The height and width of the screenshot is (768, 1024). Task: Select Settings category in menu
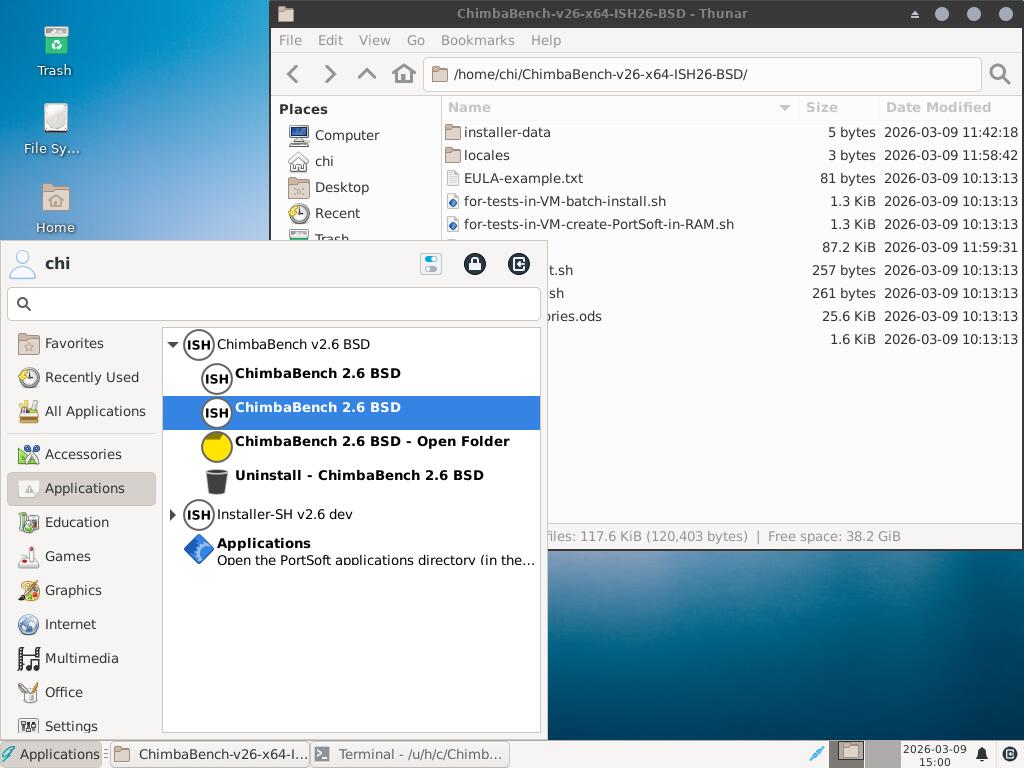(82, 724)
